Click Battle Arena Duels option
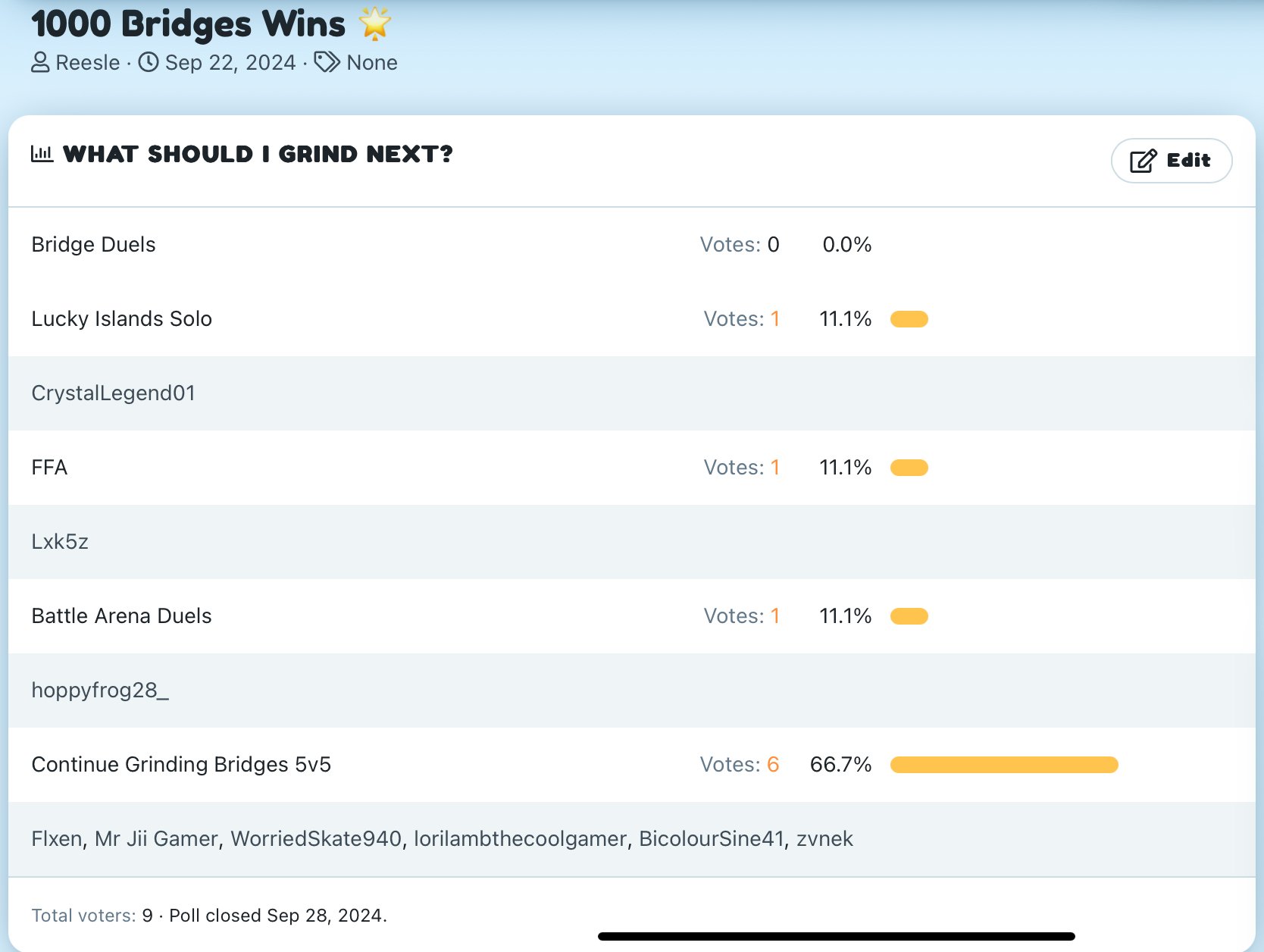Screen dimensions: 1264x952 122,615
